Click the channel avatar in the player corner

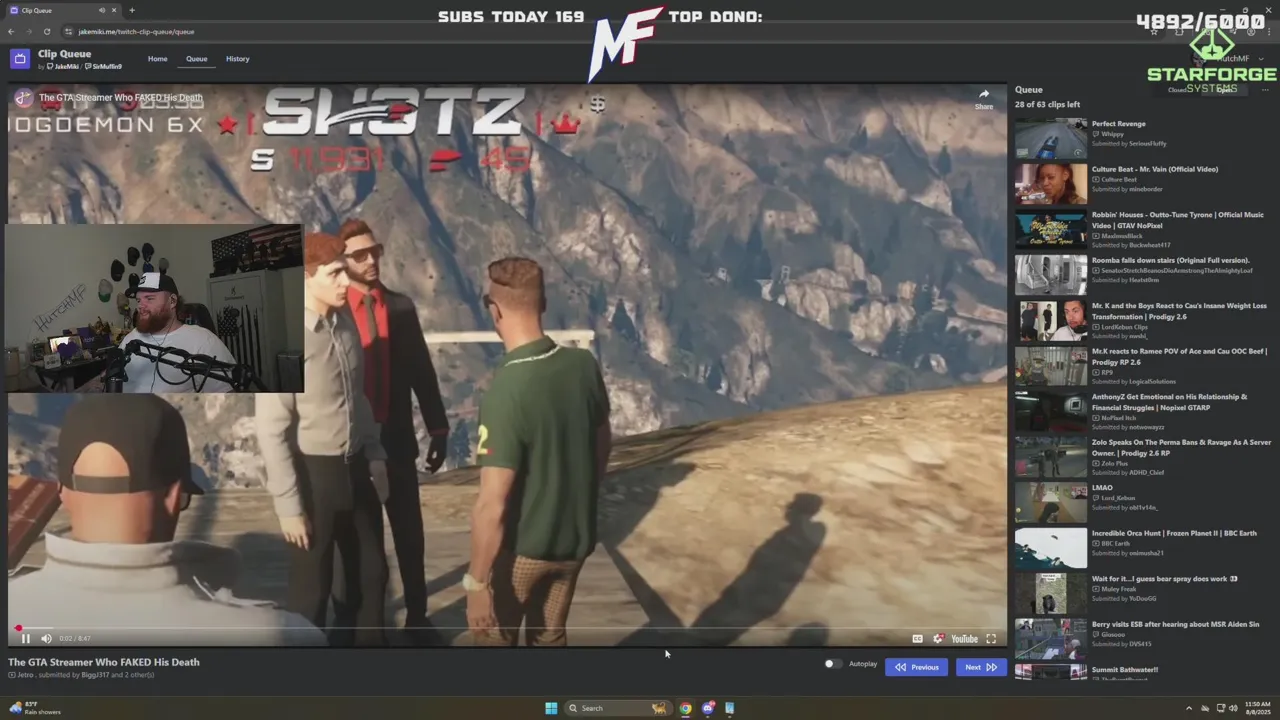(22, 98)
